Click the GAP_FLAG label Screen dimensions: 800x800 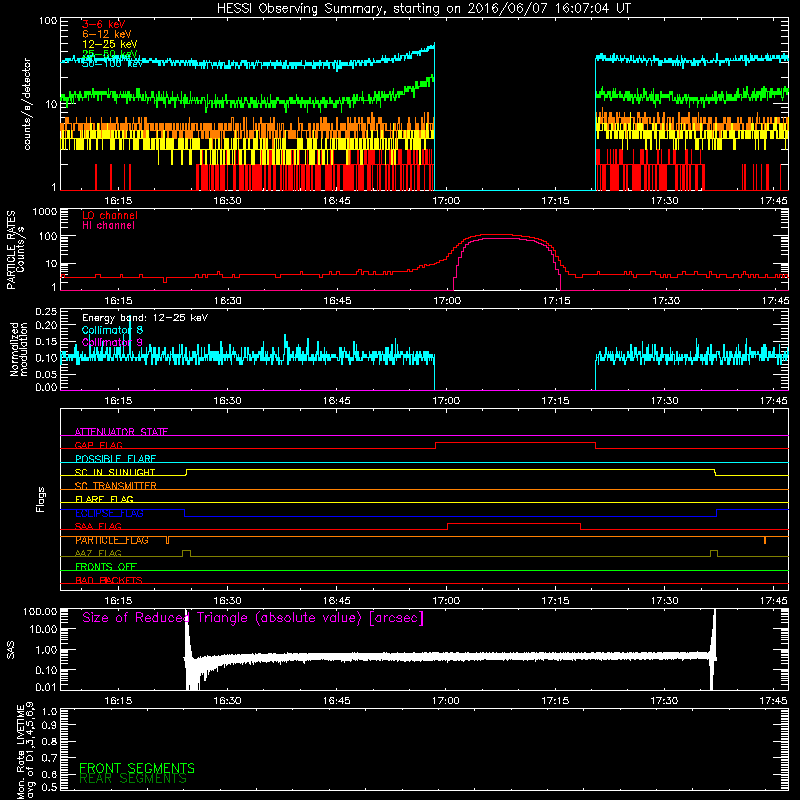pos(98,445)
